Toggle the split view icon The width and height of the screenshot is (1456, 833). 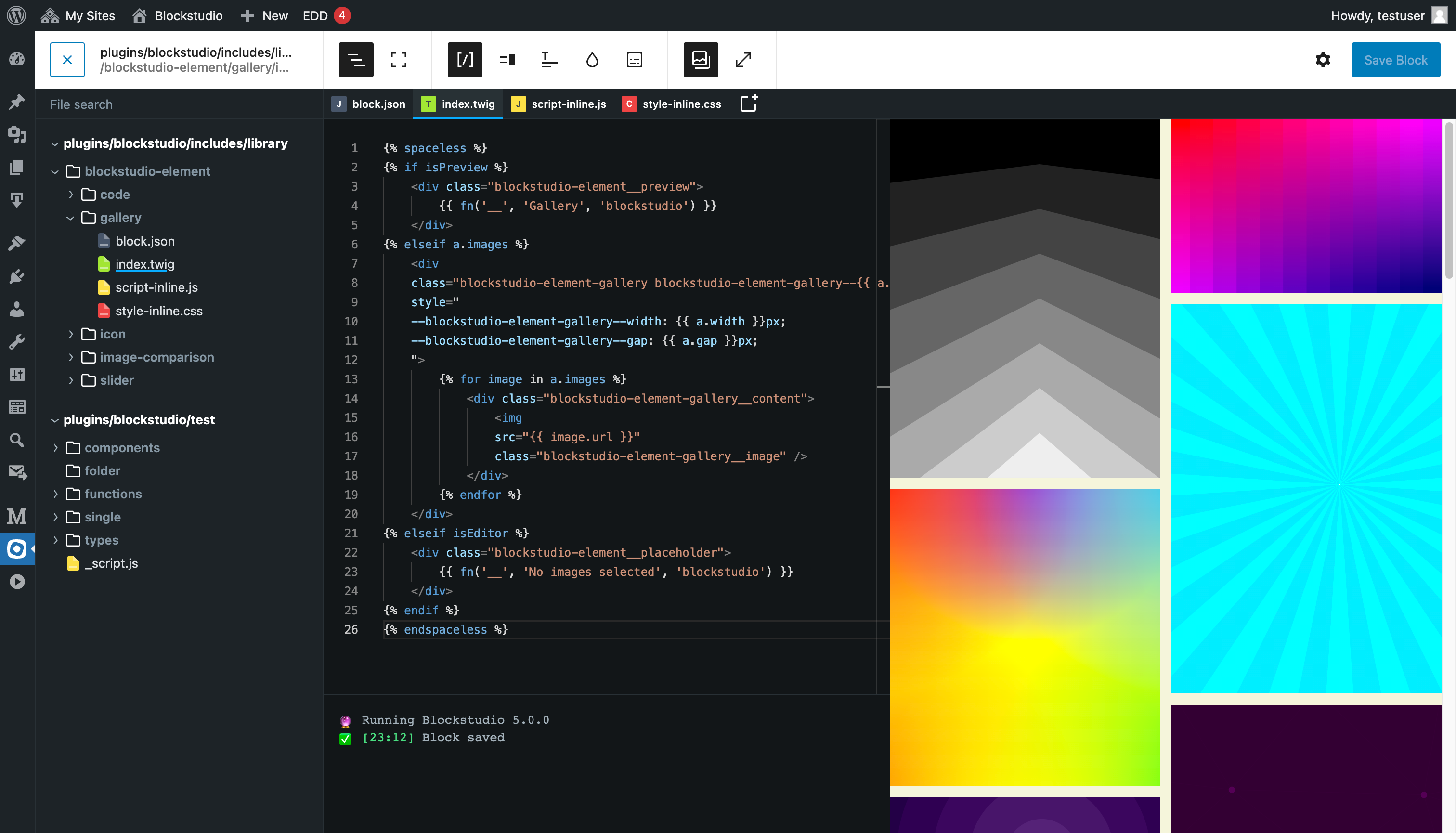(508, 60)
